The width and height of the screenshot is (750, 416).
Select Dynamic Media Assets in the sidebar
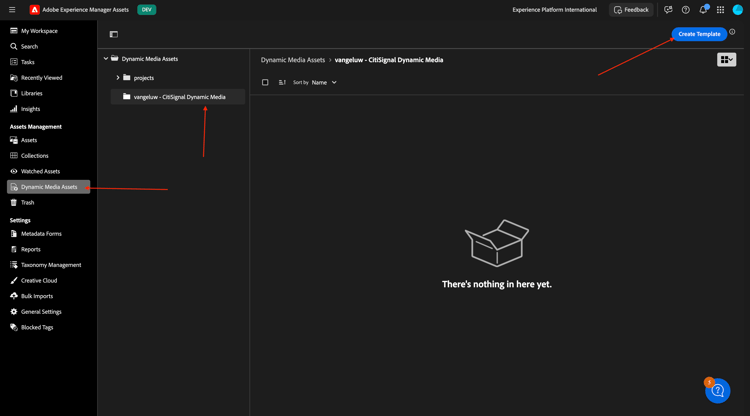[48, 187]
